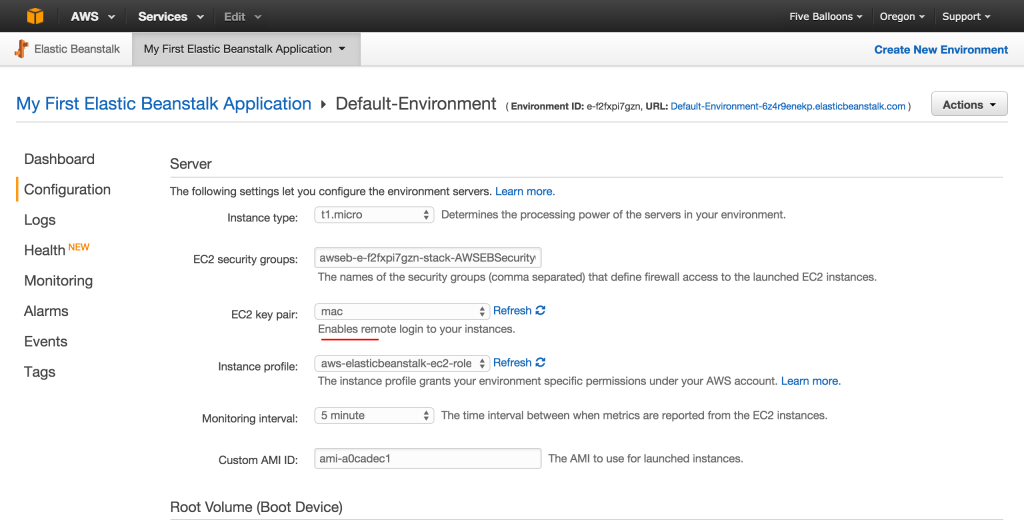Click the Environment ID e-f2fxpi7gzn text
This screenshot has width=1024, height=528.
(575, 107)
